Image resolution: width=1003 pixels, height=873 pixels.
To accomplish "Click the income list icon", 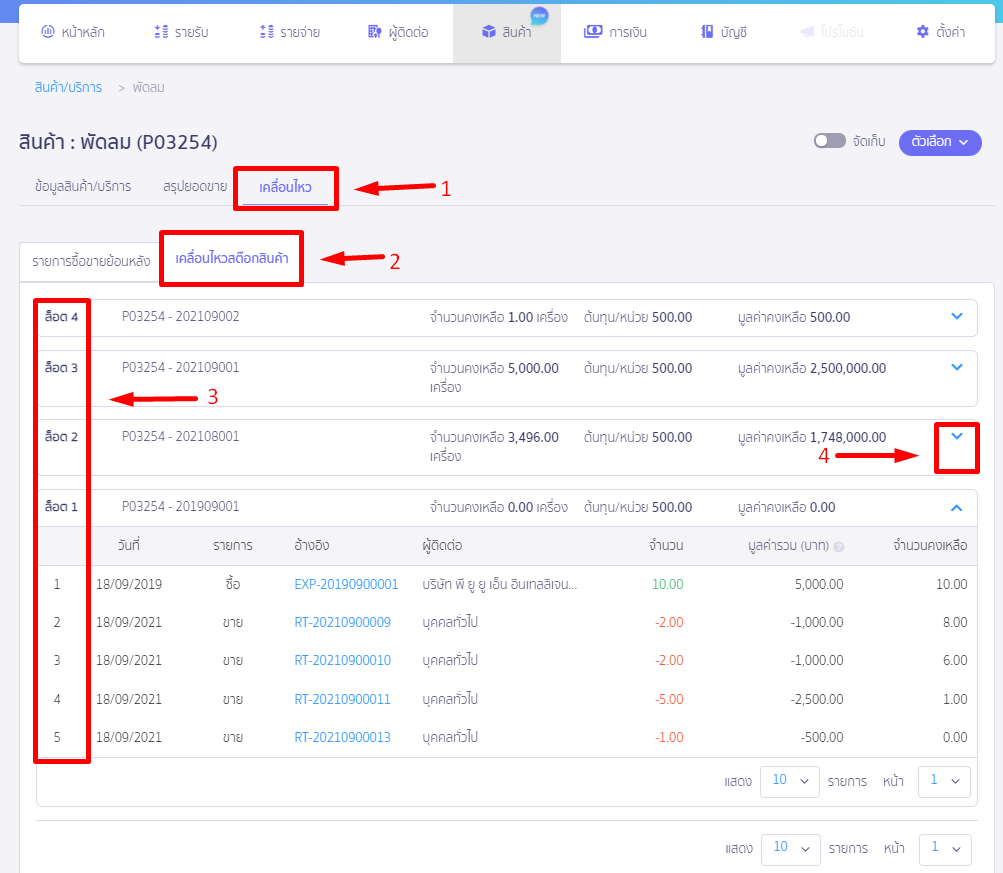I will [x=161, y=32].
